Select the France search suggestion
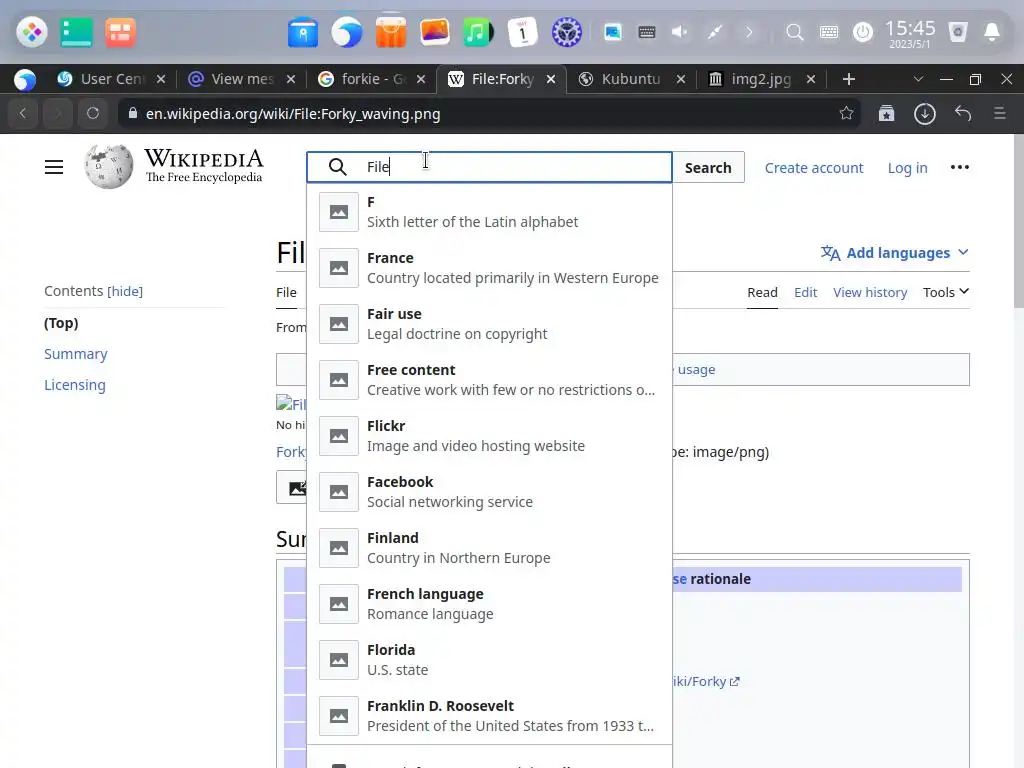1024x768 pixels. (489, 268)
